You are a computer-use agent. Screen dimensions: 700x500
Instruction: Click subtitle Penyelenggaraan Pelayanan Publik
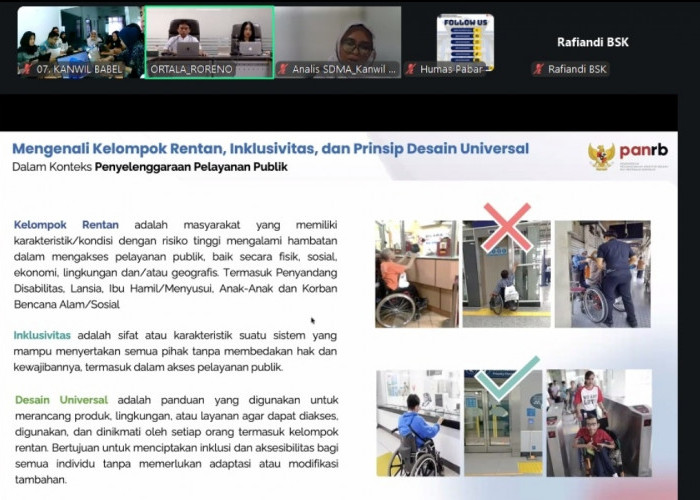[191, 167]
